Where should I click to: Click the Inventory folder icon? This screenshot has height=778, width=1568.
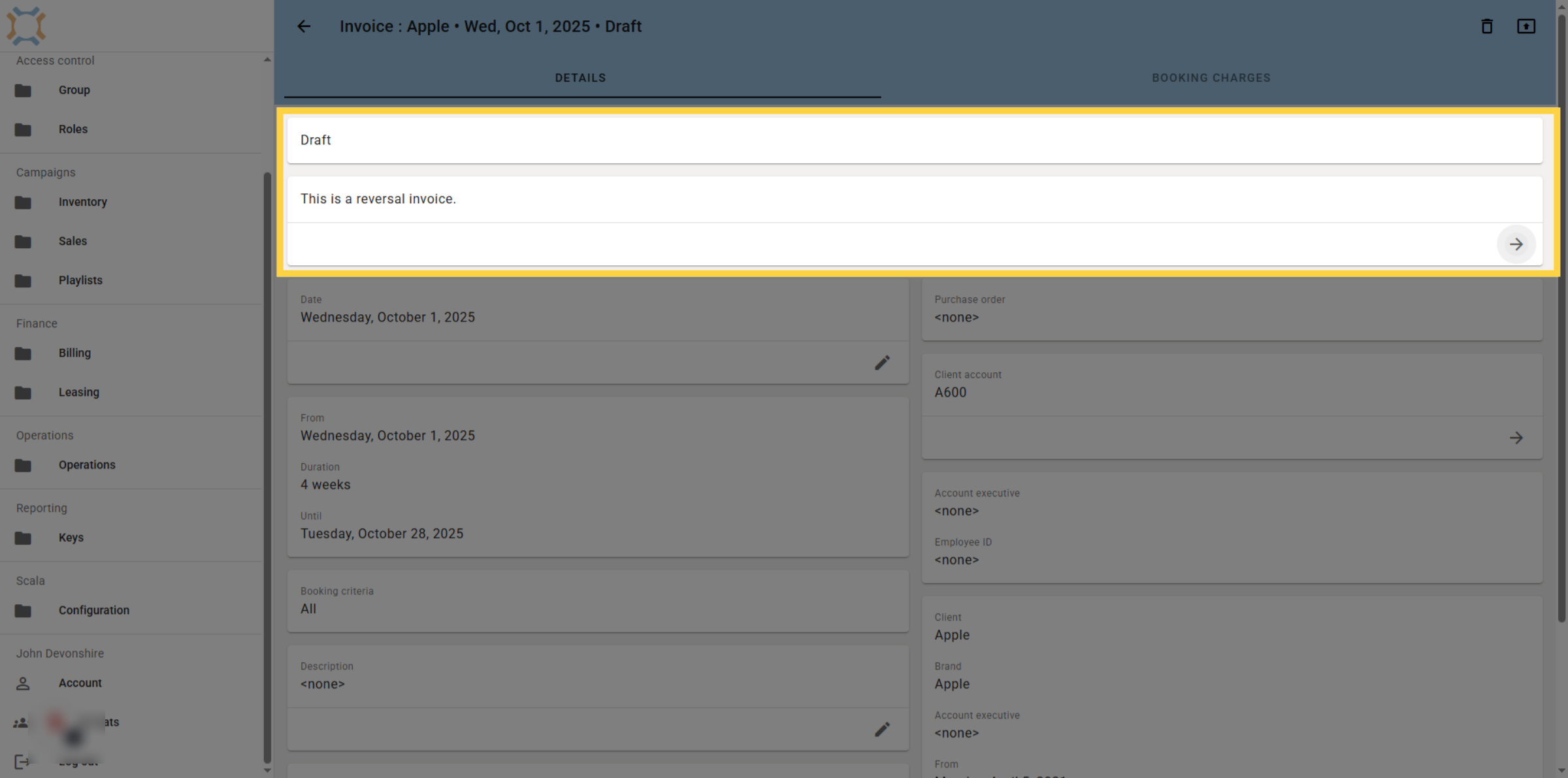tap(23, 203)
